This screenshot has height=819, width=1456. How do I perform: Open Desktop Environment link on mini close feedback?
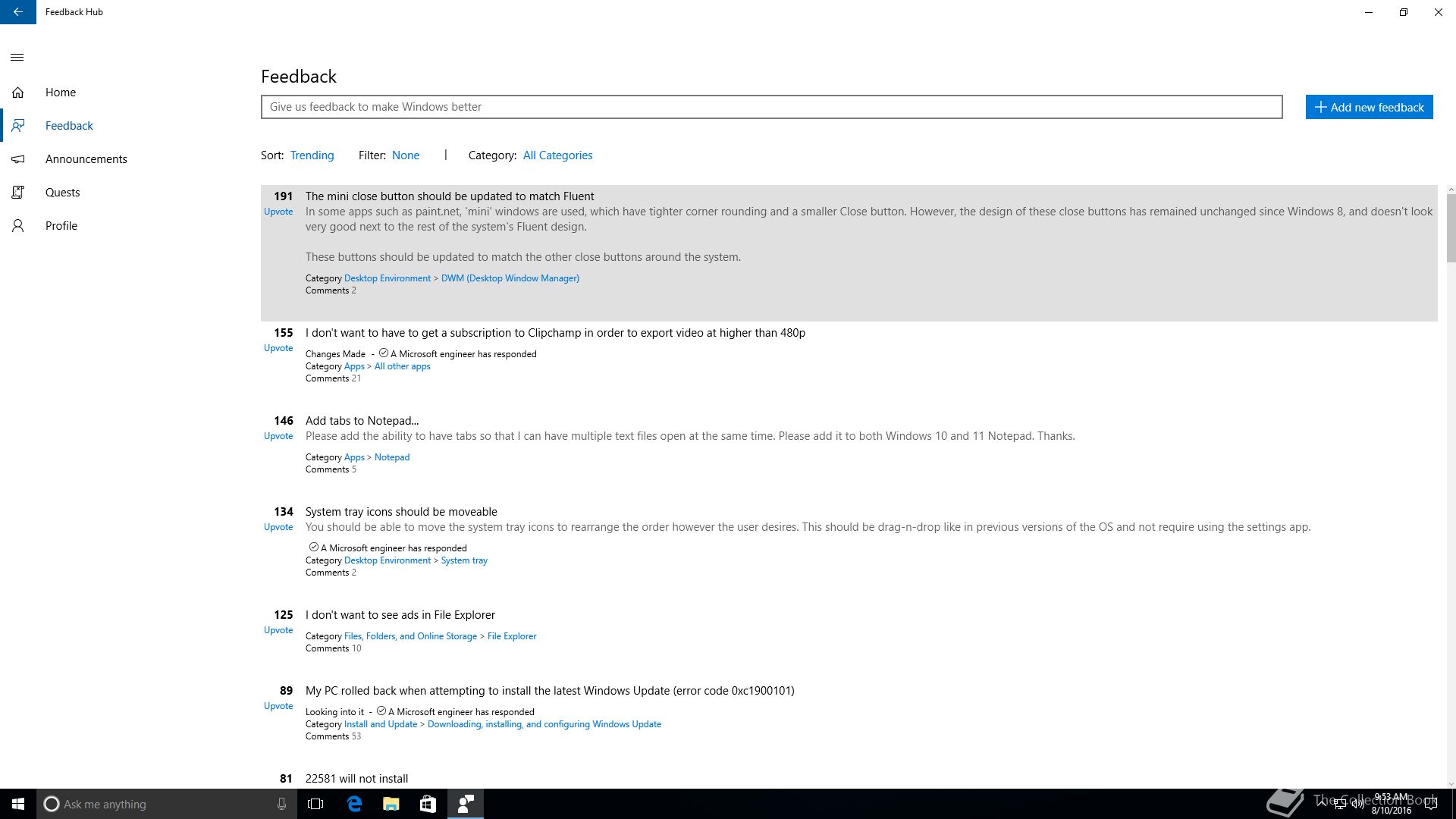(388, 278)
